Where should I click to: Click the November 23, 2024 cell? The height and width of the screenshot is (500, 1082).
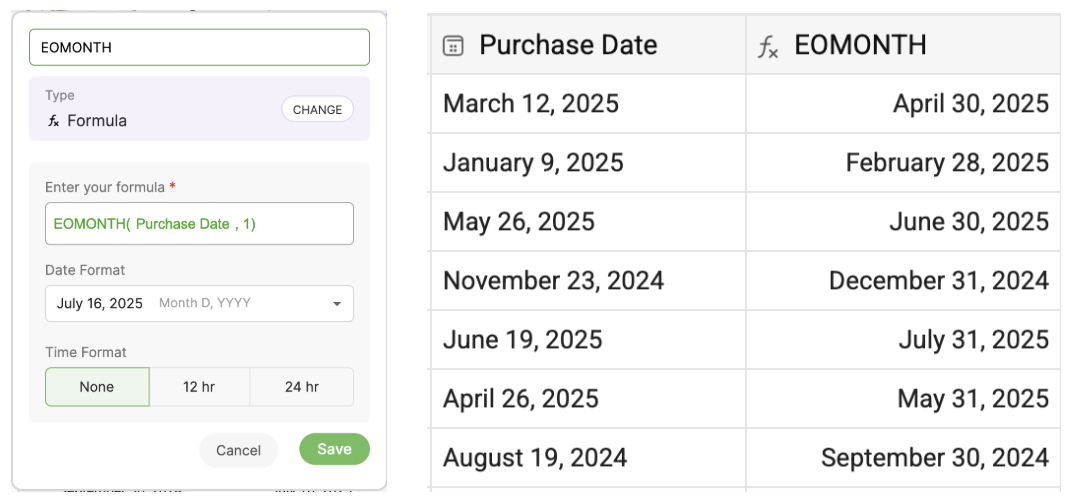point(587,281)
